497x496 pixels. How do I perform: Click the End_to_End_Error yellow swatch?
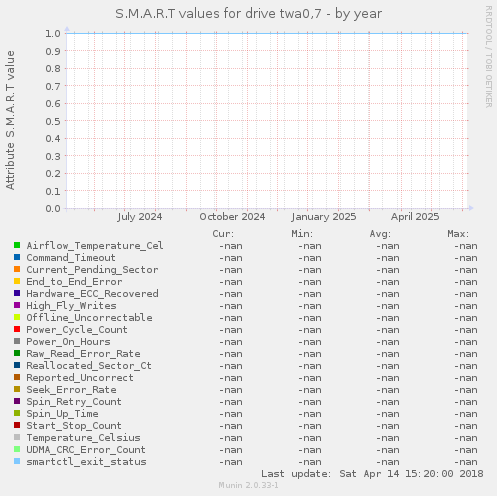pyautogui.click(x=17, y=281)
